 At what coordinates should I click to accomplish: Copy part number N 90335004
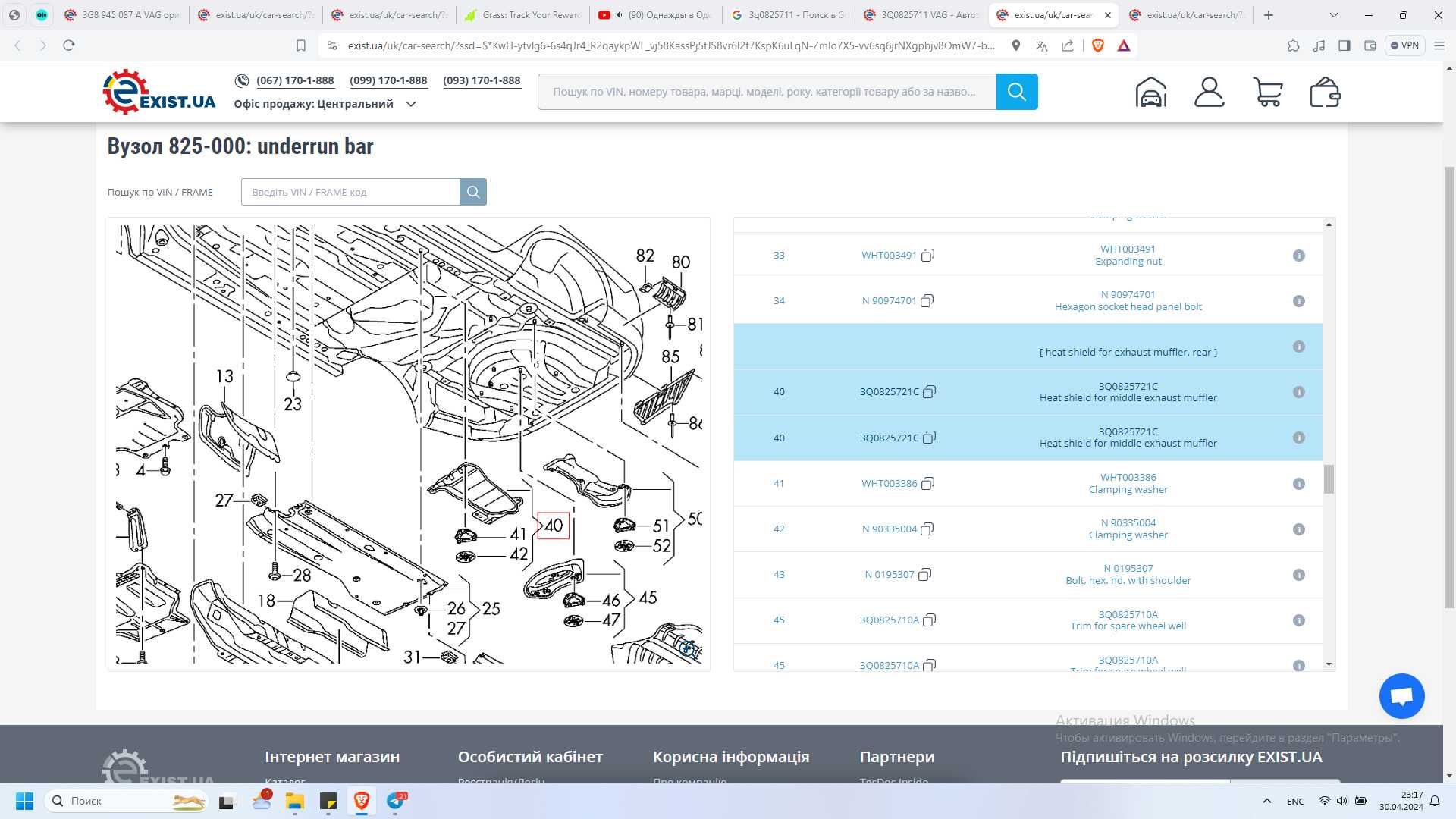click(927, 529)
